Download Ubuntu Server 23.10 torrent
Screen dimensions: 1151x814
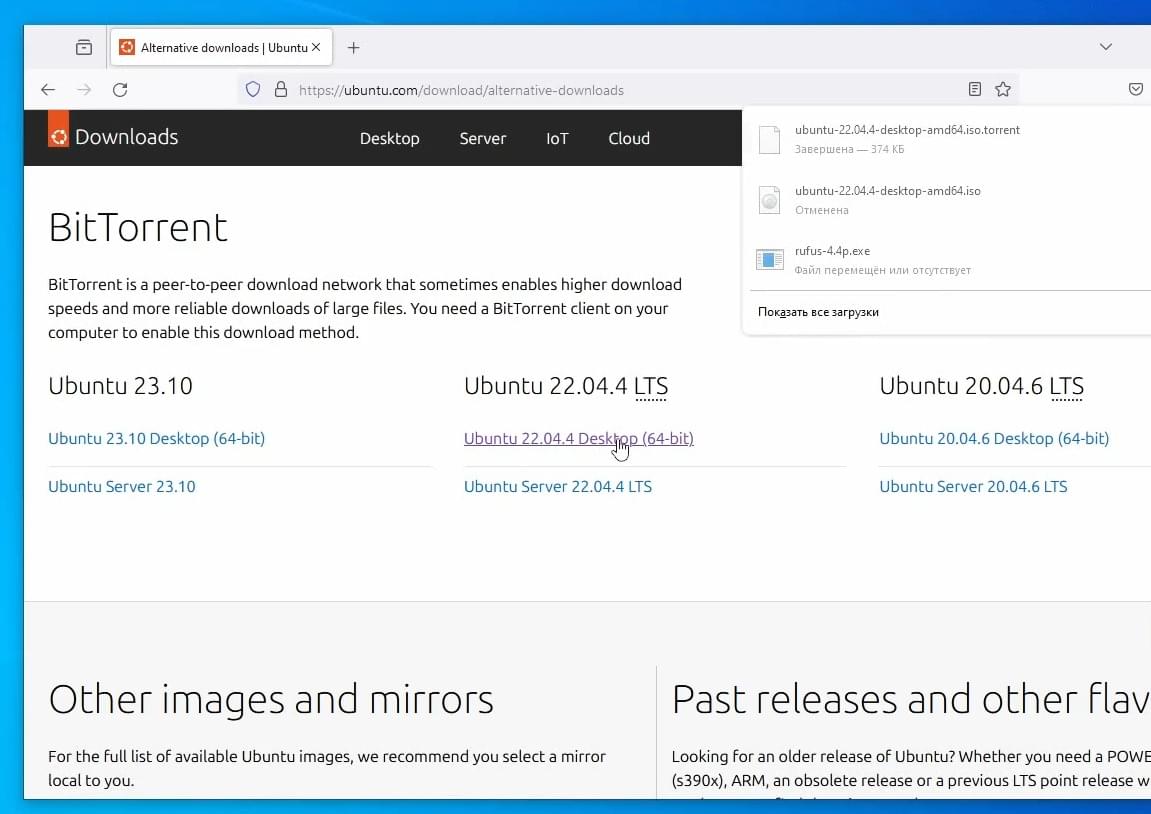click(x=122, y=486)
